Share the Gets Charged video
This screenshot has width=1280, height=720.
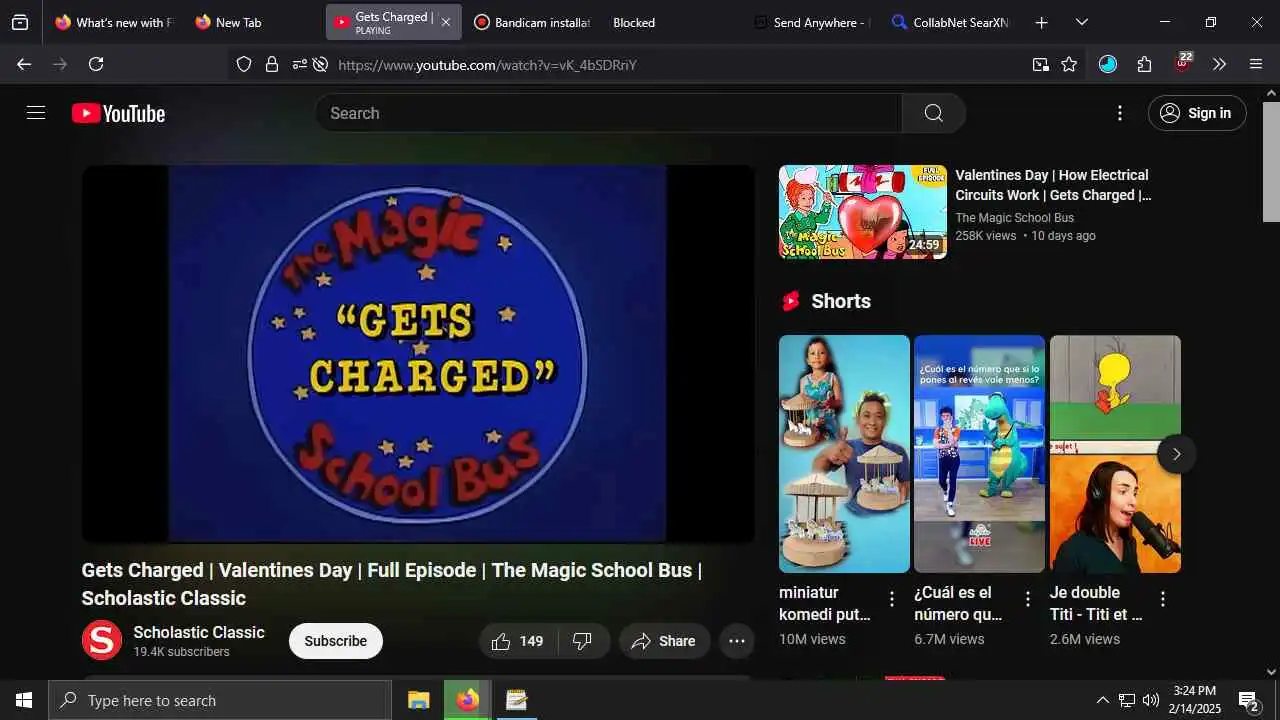[x=664, y=641]
